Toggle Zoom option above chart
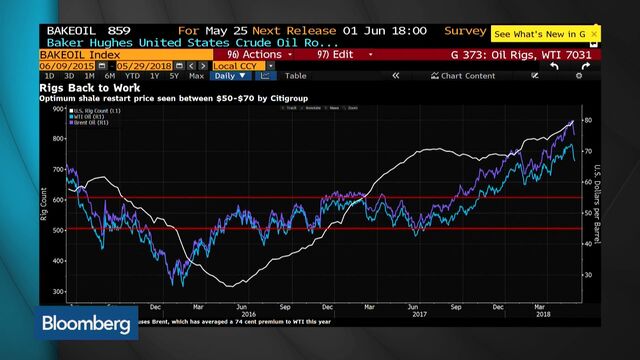The width and height of the screenshot is (640, 360). 351,108
